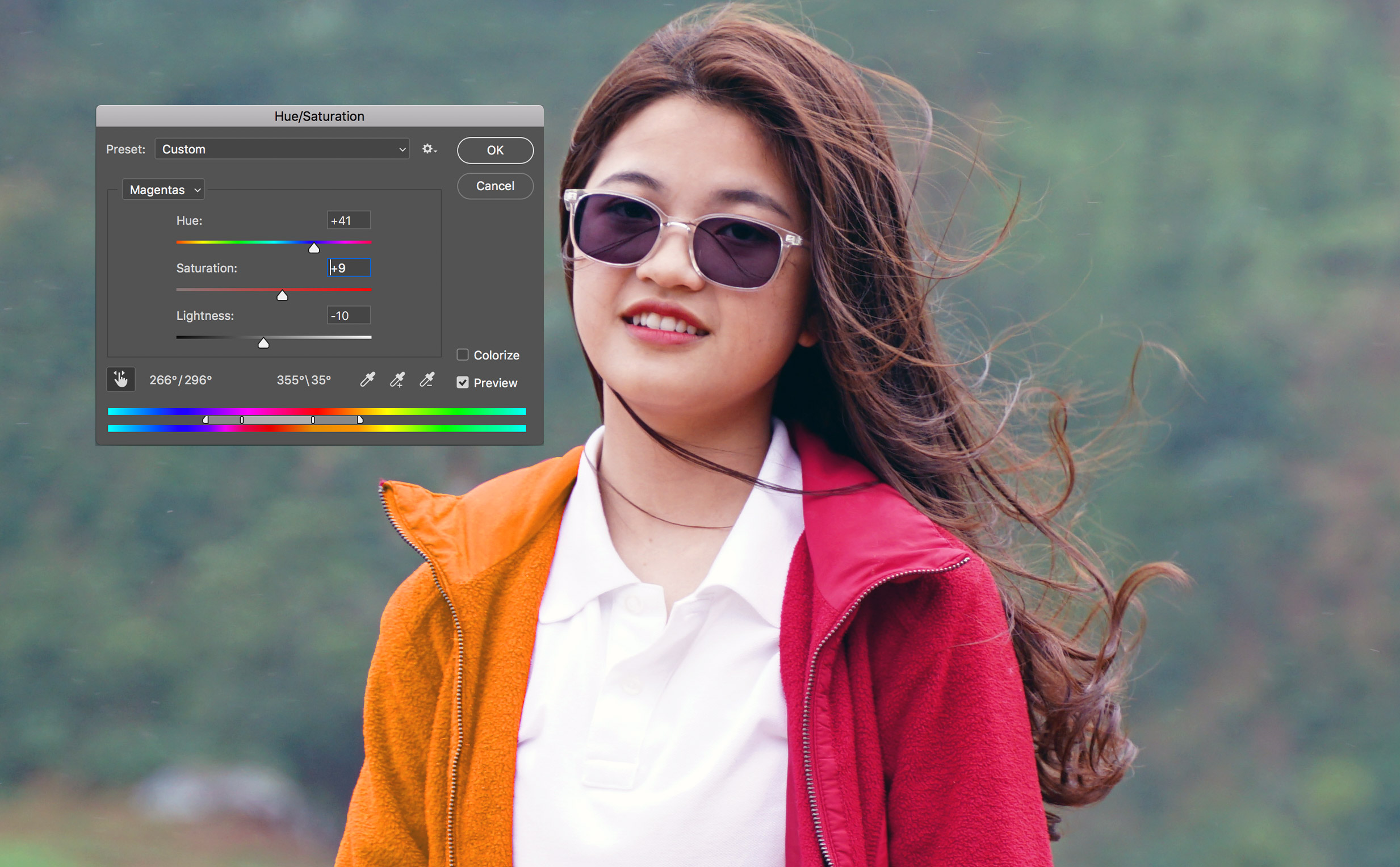Uncheck the Preview checkbox

(463, 383)
